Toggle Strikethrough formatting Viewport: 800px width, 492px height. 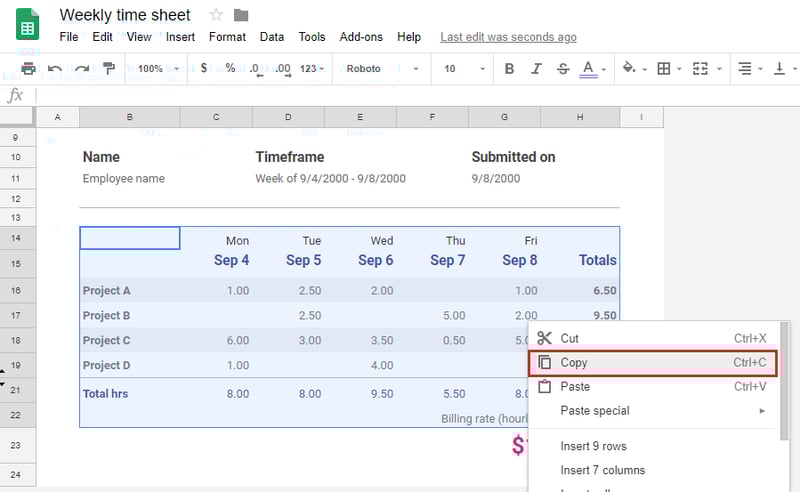click(x=563, y=68)
